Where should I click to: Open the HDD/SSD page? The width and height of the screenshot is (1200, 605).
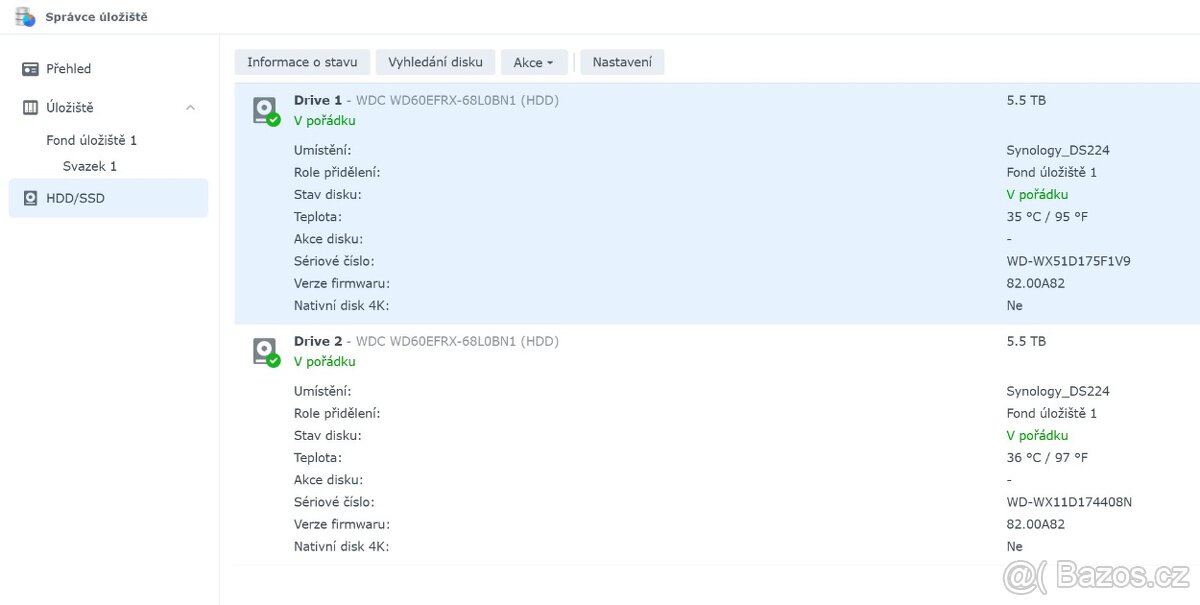coord(108,198)
